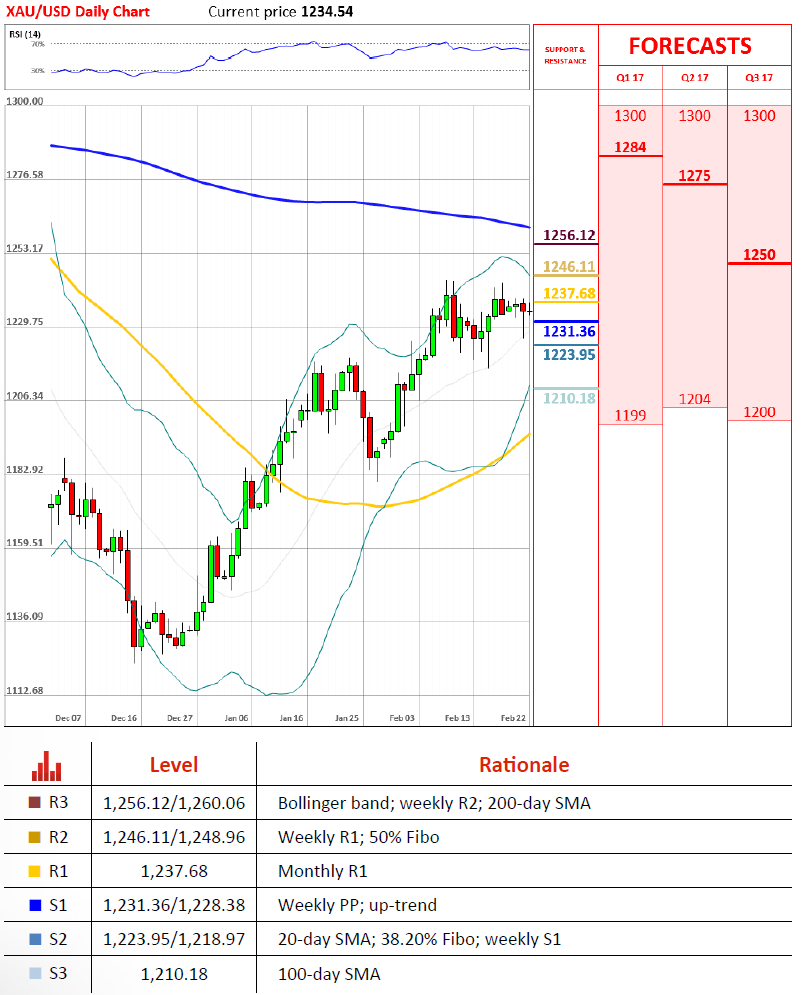Image resolution: width=801 pixels, height=995 pixels.
Task: Click the 1284 Q1 forecast value
Action: 630,147
